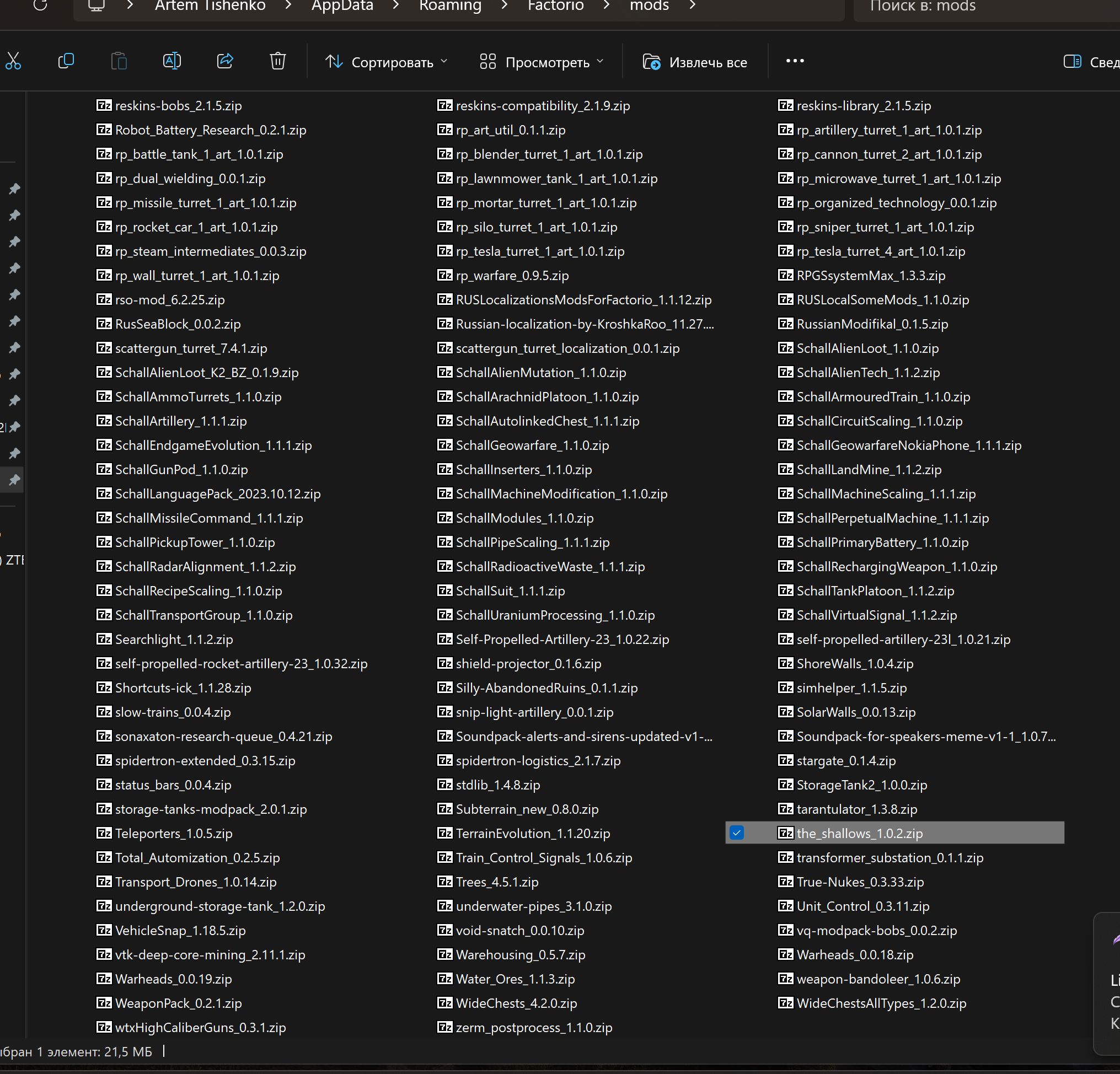
Task: Click the Refresh icon beside the address bar
Action: click(41, 6)
